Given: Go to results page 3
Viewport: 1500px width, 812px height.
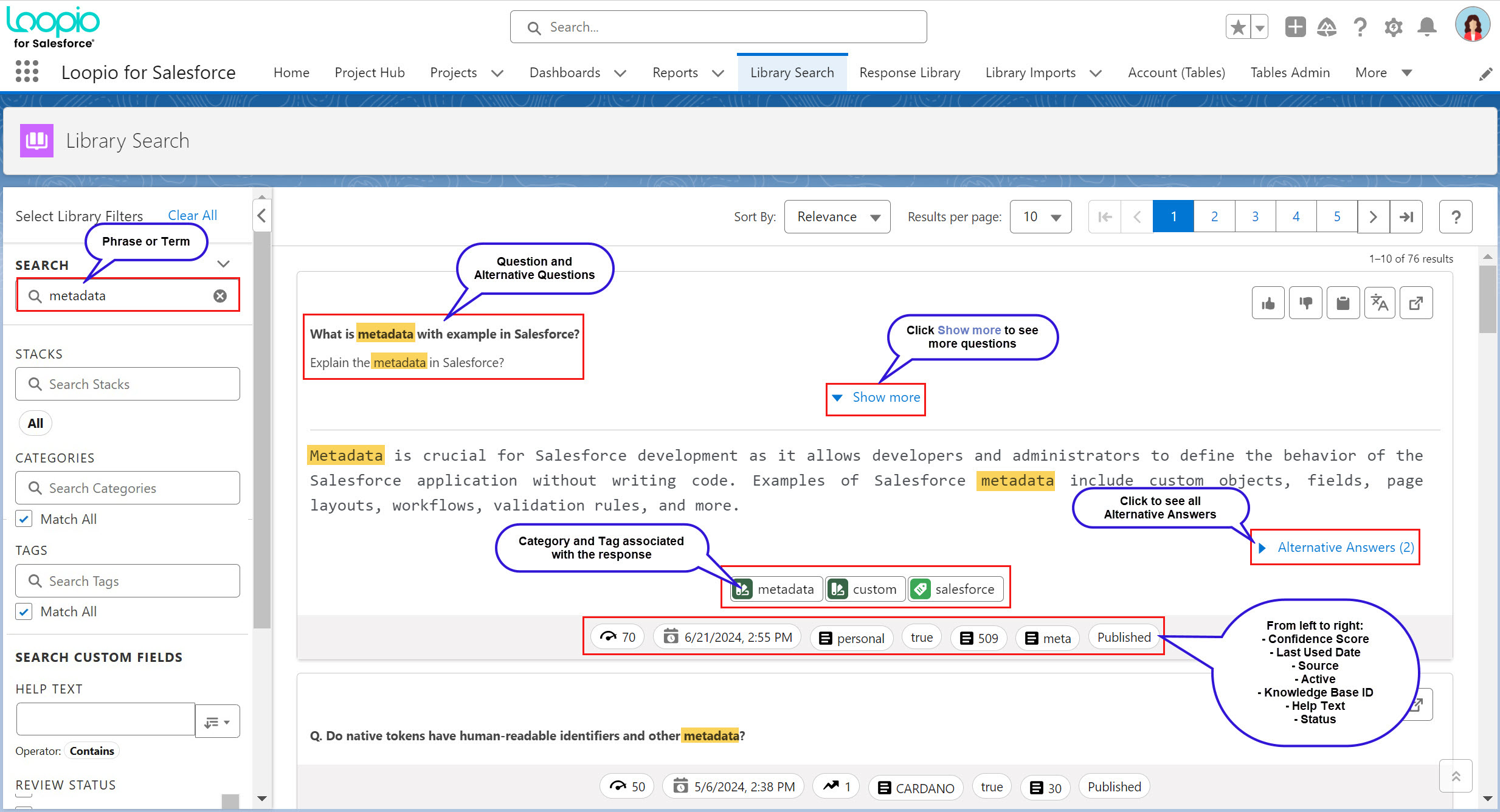Looking at the screenshot, I should (x=1255, y=217).
